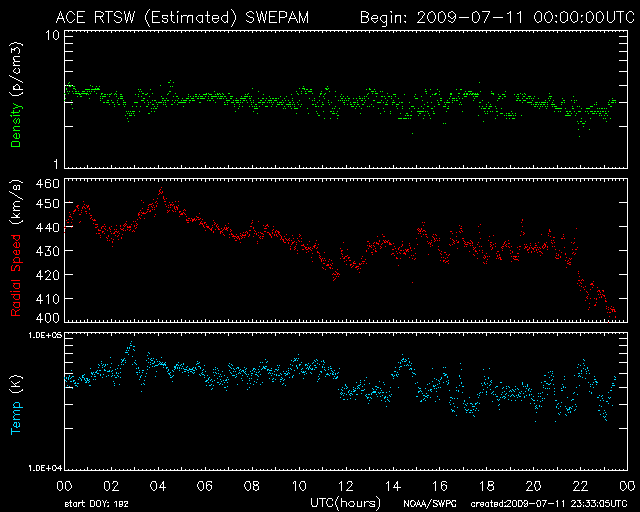Click the speed axis value '420'
Screen dimensions: 640x512
[x=48, y=275]
